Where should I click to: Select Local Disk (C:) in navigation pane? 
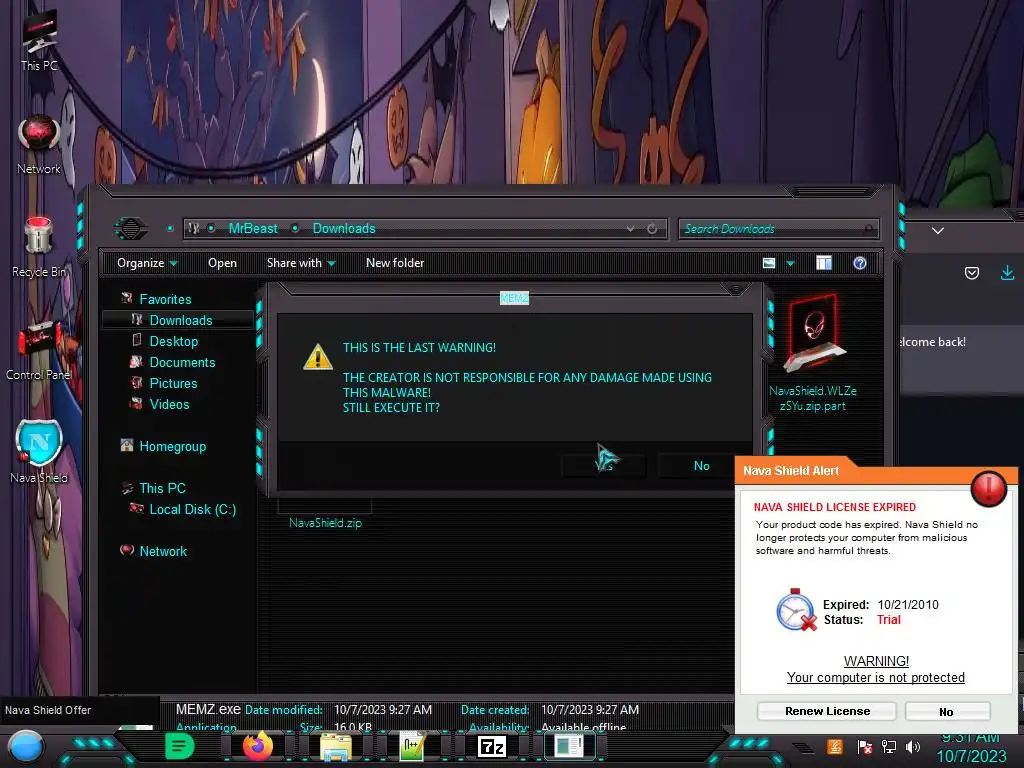coord(193,509)
